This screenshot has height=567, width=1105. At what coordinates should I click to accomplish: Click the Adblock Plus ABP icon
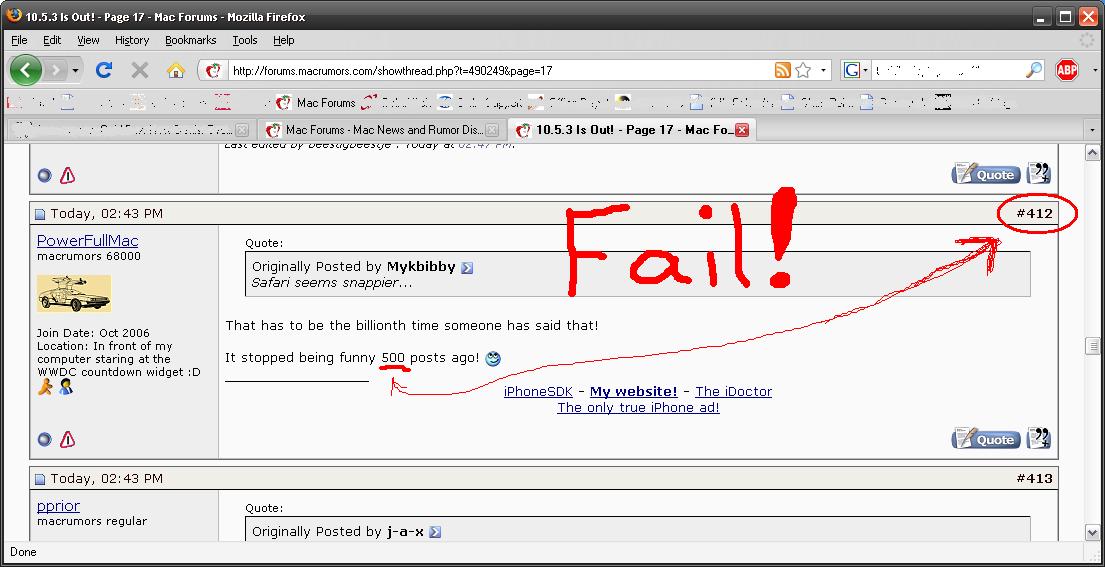pyautogui.click(x=1067, y=70)
